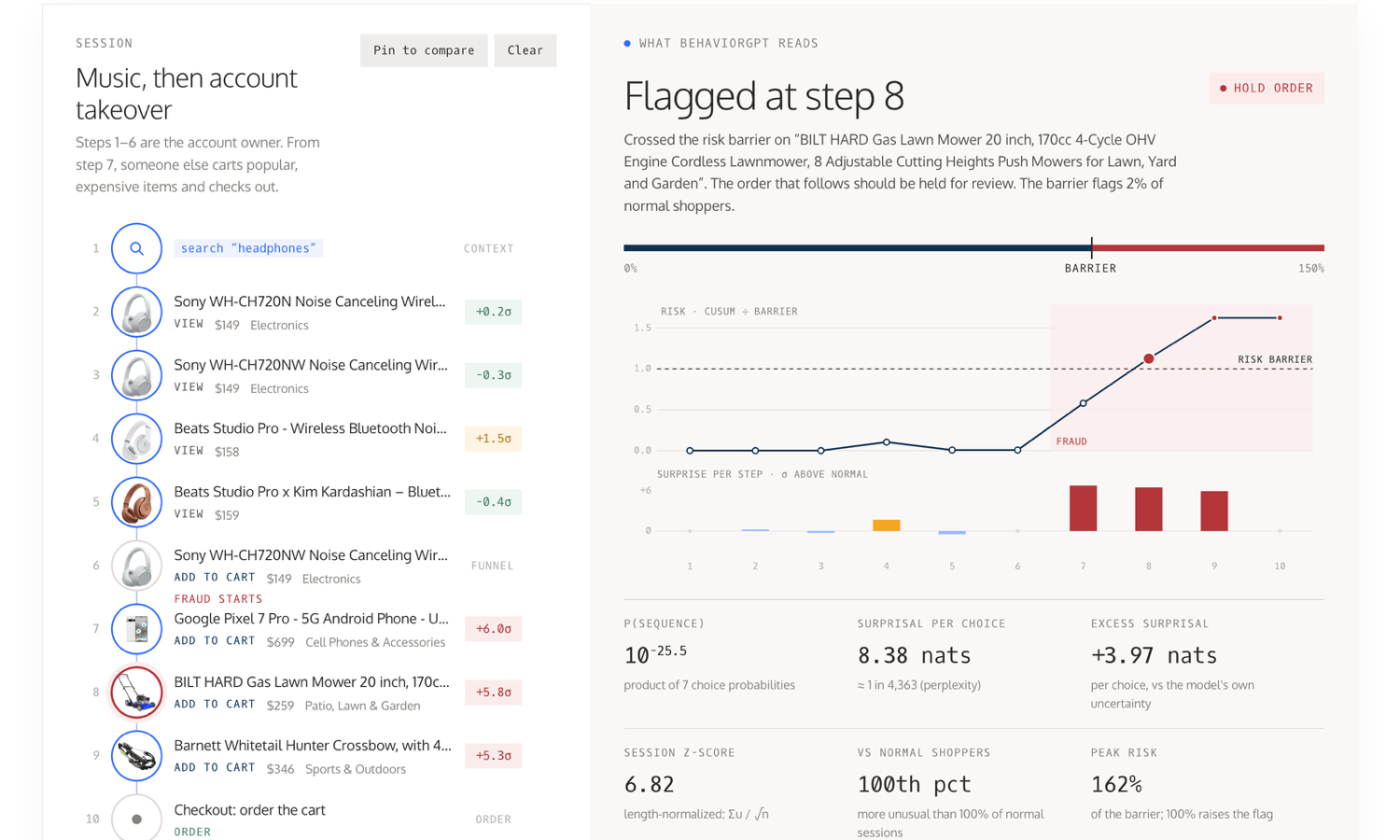This screenshot has height=840, width=1400.
Task: Click the step 6 Sony add-to-cart thumbnail
Action: (x=136, y=566)
